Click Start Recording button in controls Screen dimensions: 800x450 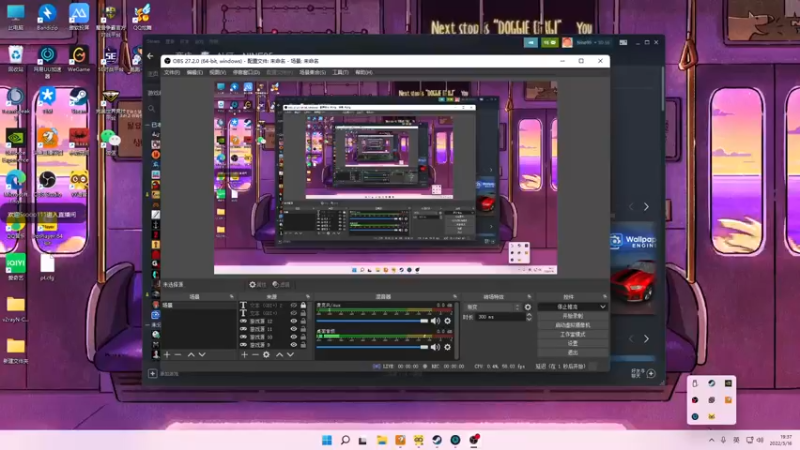(x=572, y=316)
